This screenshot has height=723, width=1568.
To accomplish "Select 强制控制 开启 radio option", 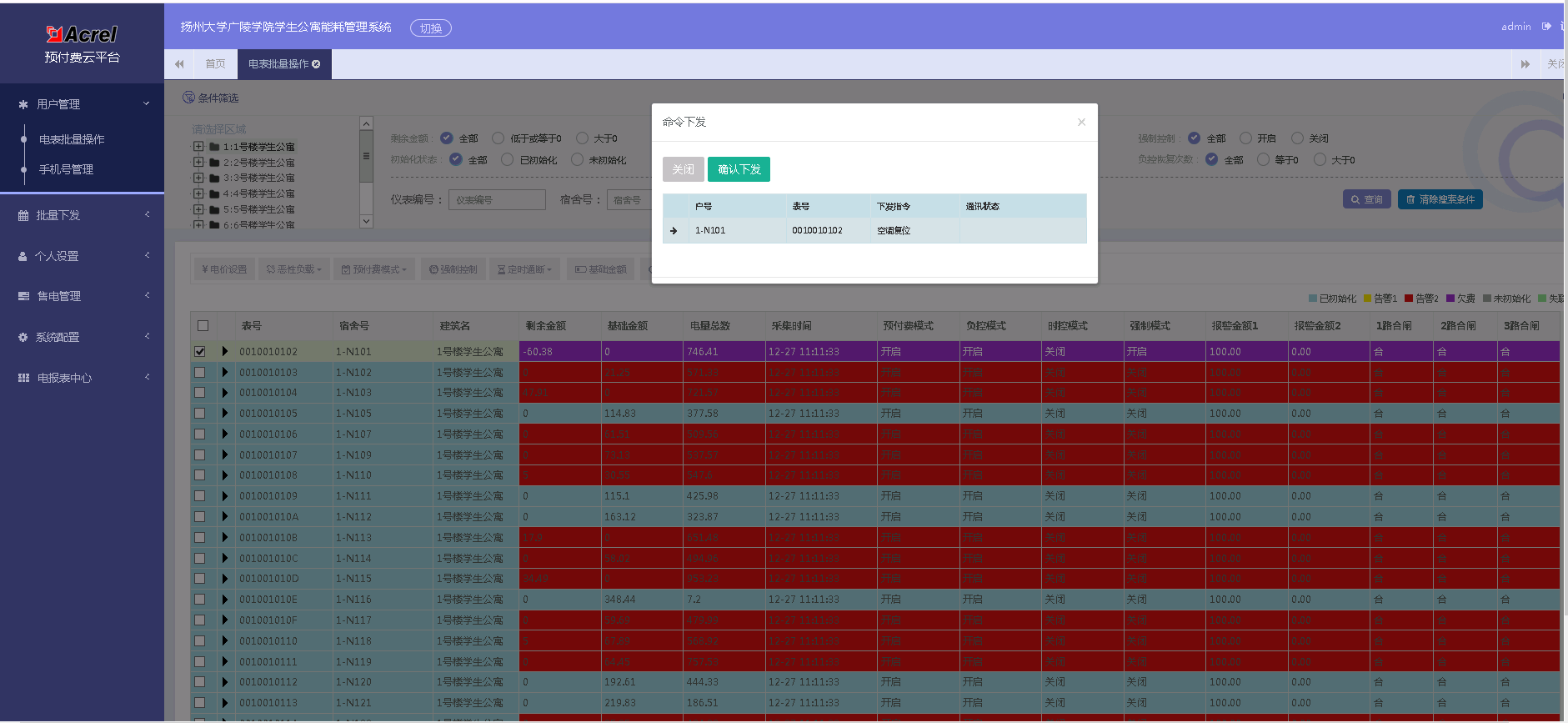I will 1245,138.
